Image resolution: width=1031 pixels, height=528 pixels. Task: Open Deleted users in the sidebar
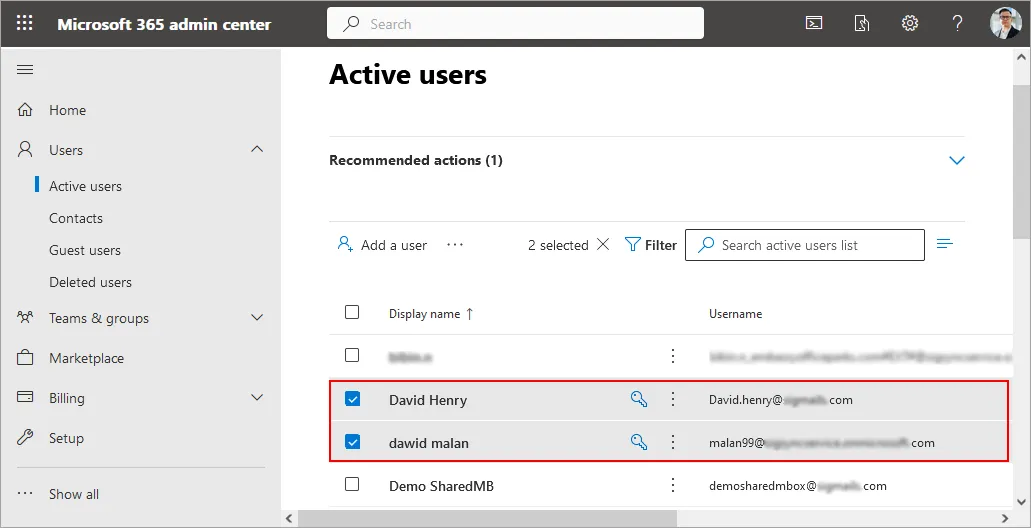pyautogui.click(x=90, y=282)
